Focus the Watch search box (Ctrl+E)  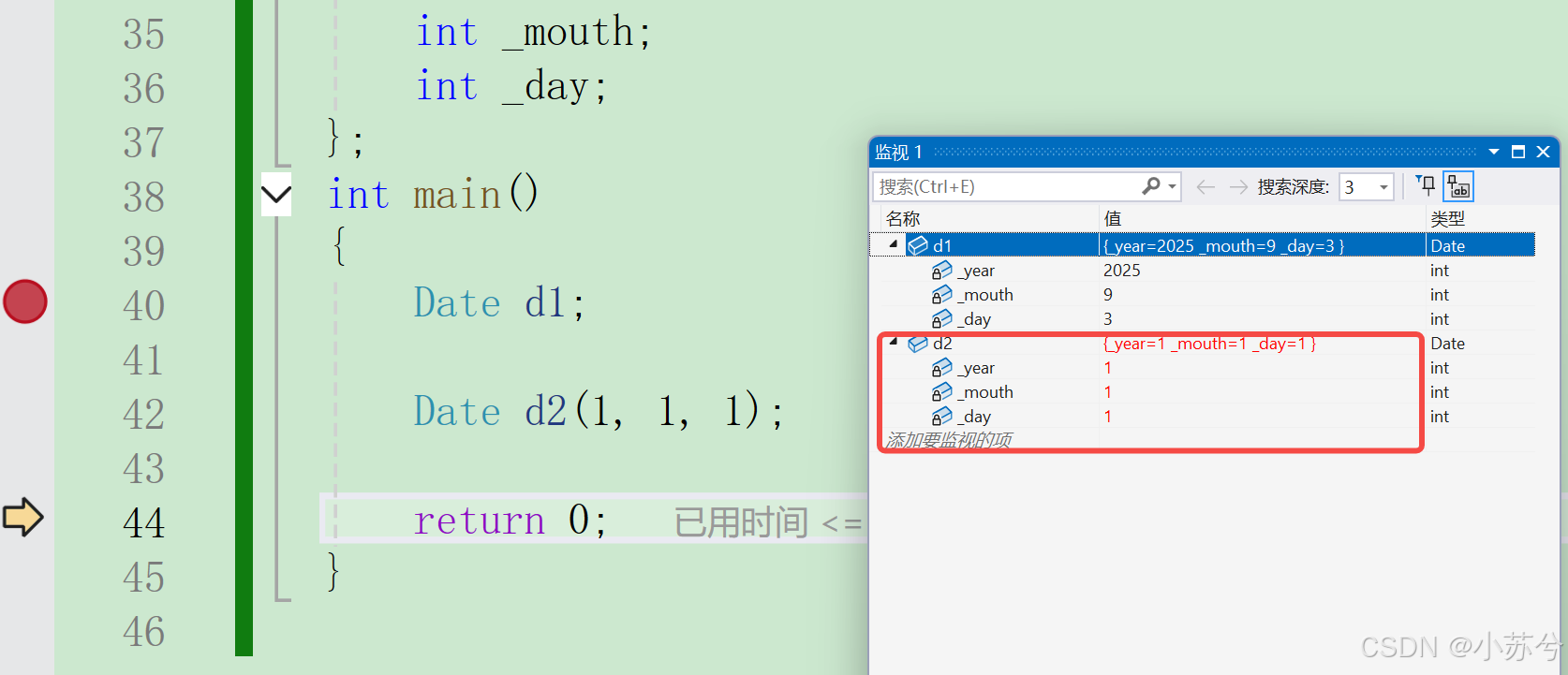click(1007, 186)
